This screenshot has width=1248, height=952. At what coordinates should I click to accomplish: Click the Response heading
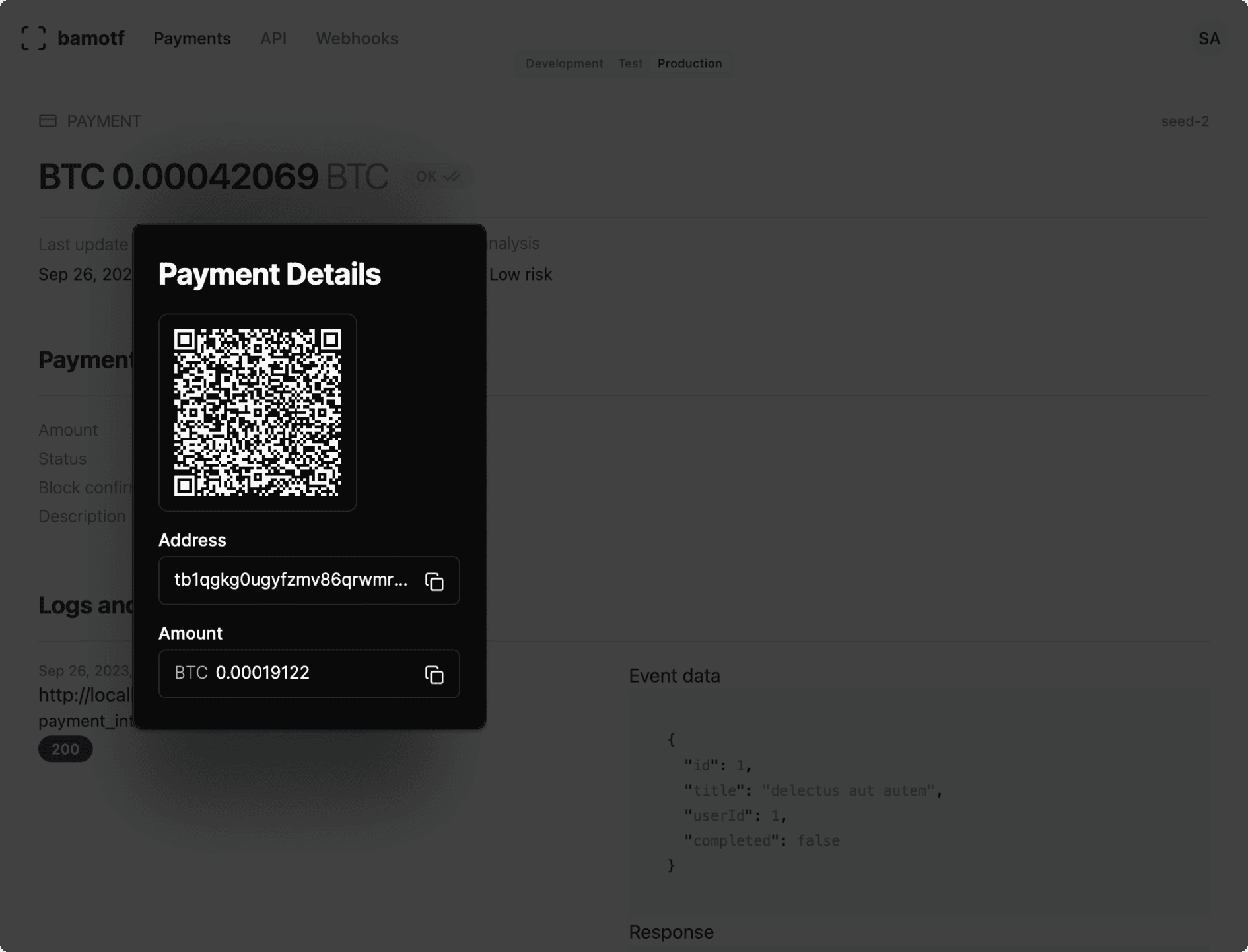point(671,932)
